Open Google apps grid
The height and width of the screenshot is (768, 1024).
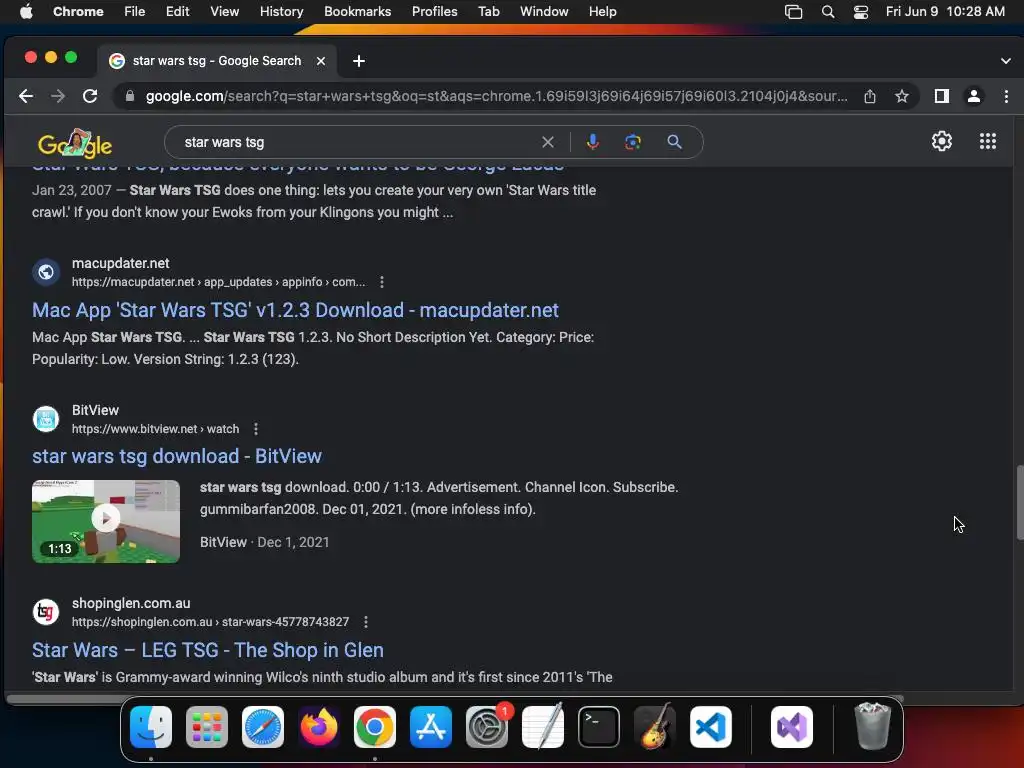pos(988,141)
